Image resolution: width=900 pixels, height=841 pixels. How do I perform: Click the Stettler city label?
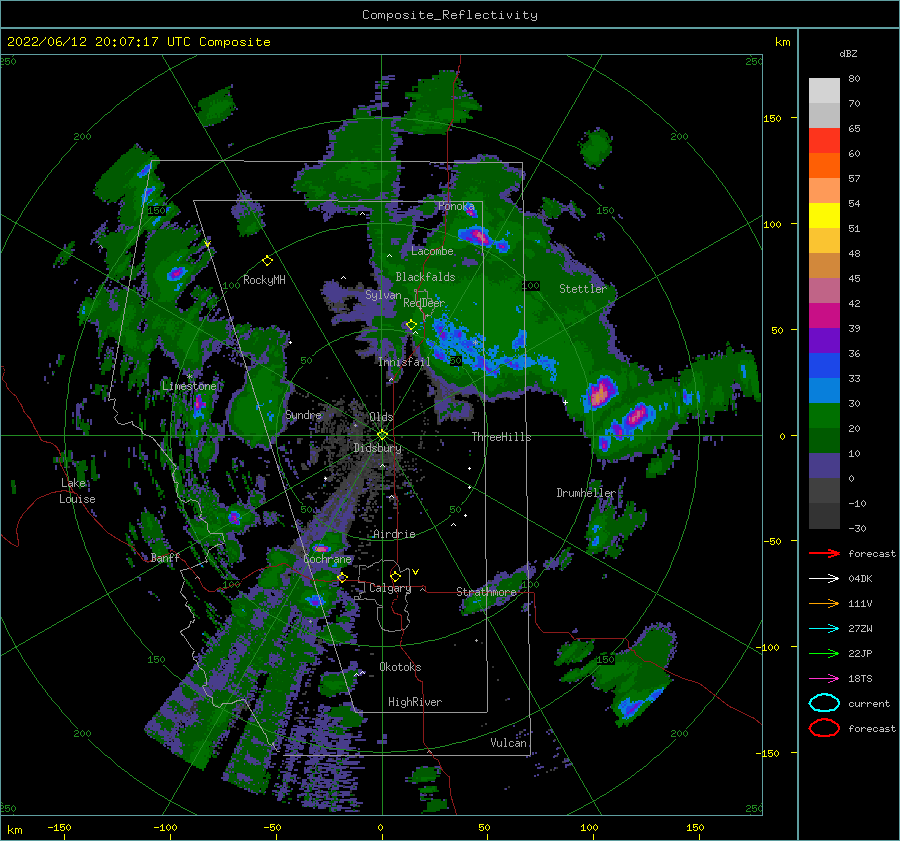tap(583, 289)
